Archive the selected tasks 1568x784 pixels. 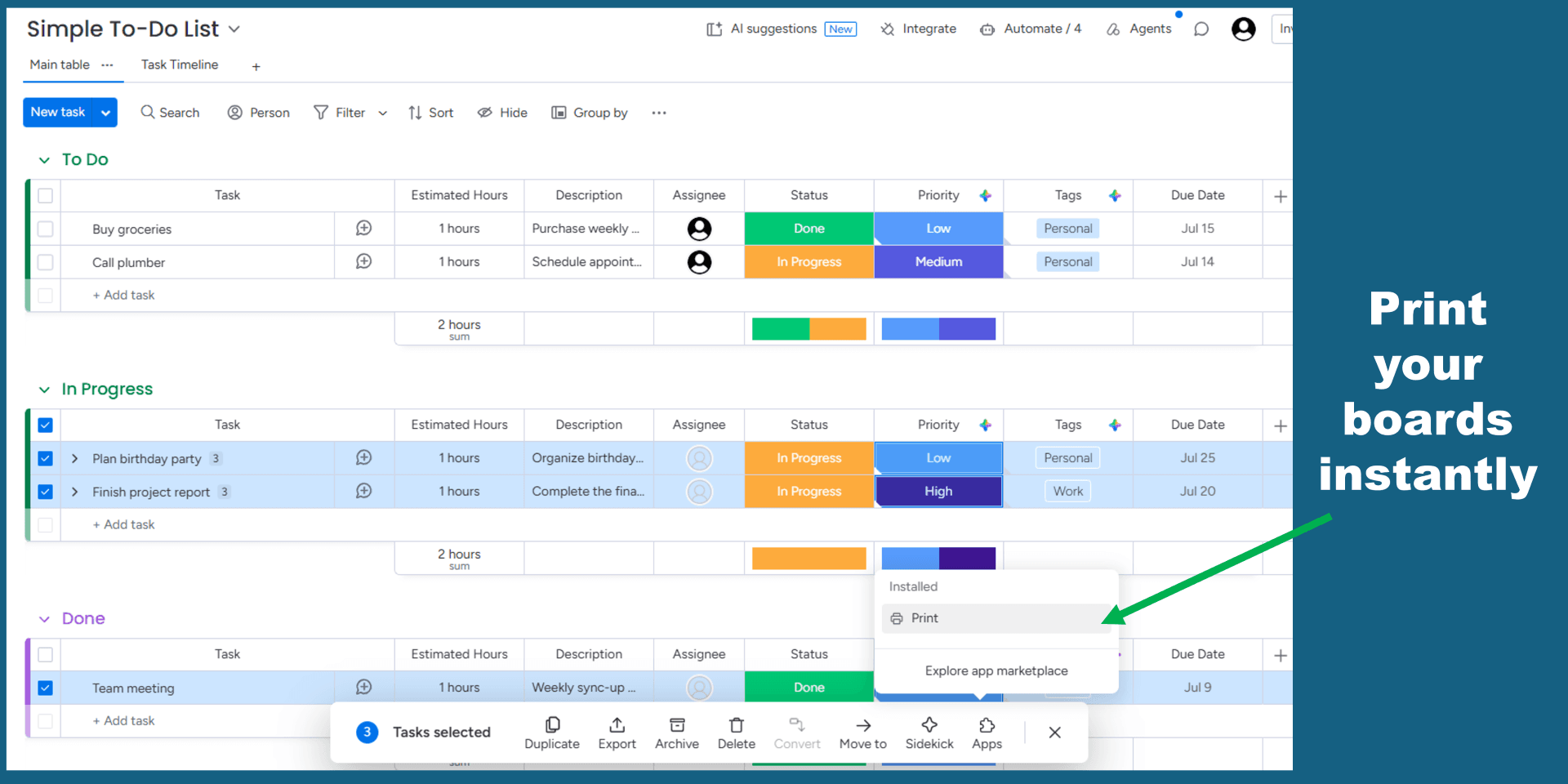677,733
